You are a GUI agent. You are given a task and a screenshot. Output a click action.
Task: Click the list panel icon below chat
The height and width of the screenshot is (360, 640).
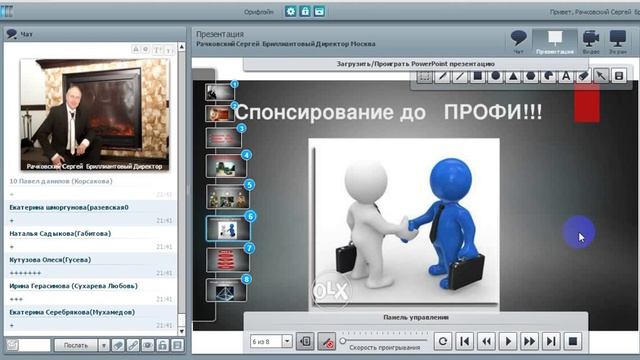177,345
